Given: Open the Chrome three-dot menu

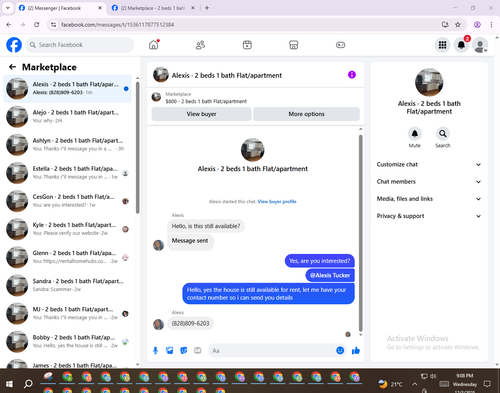Looking at the screenshot, I should click(x=491, y=25).
